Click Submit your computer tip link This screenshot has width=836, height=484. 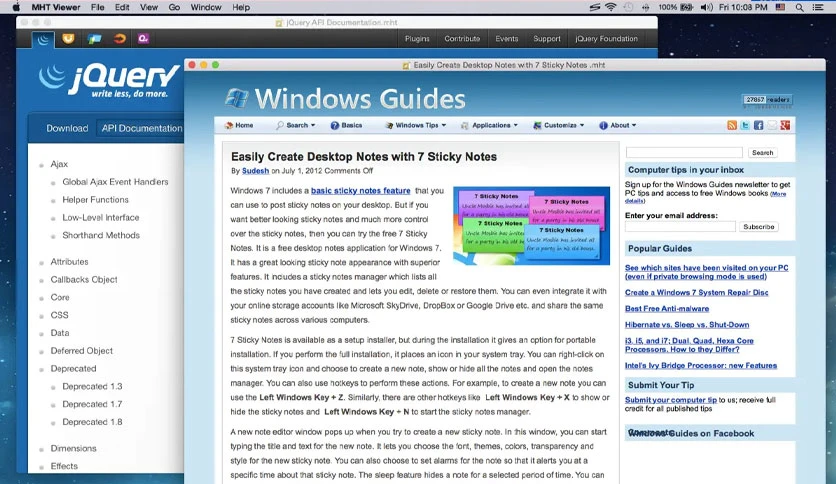[671, 400]
